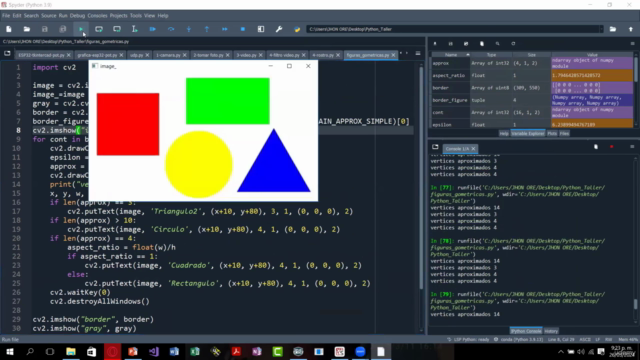Switch to the Files pane tab
The width and height of the screenshot is (640, 360).
[564, 133]
